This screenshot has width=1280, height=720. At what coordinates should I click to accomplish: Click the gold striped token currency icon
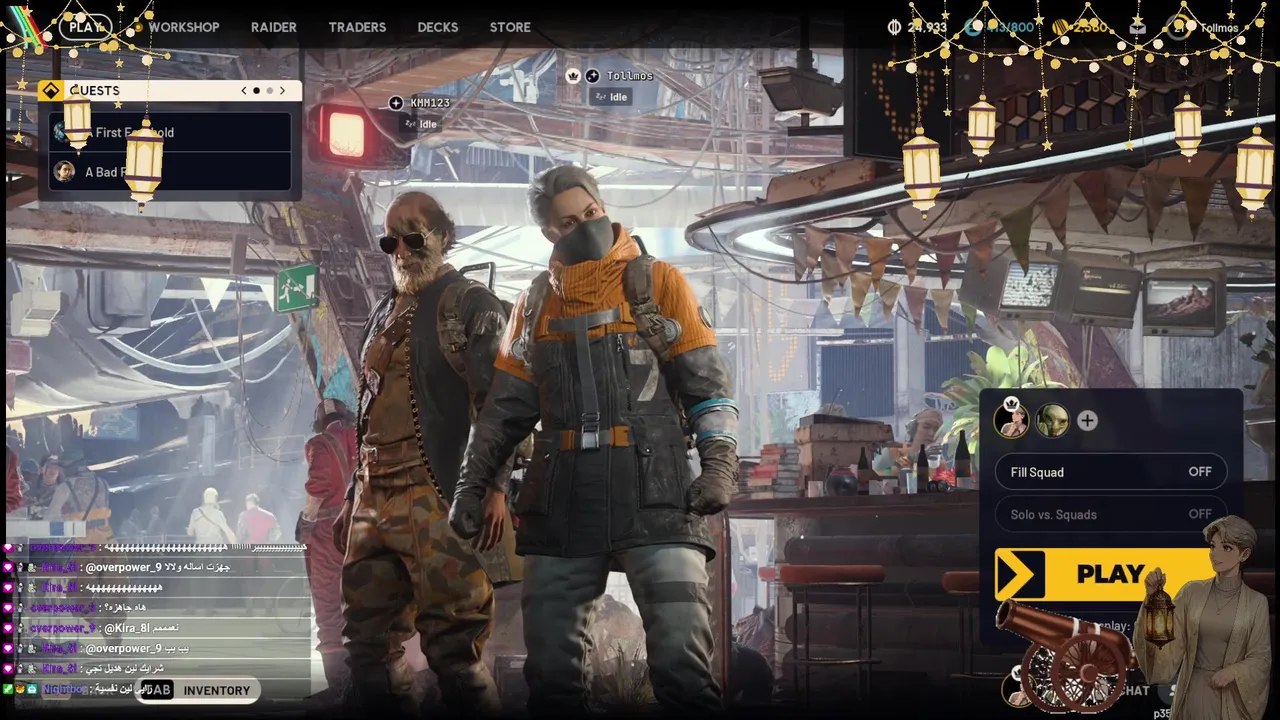[1060, 27]
